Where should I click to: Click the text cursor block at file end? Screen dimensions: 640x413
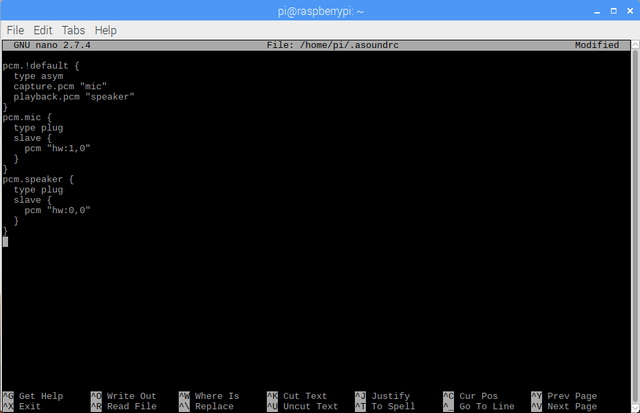point(5,242)
